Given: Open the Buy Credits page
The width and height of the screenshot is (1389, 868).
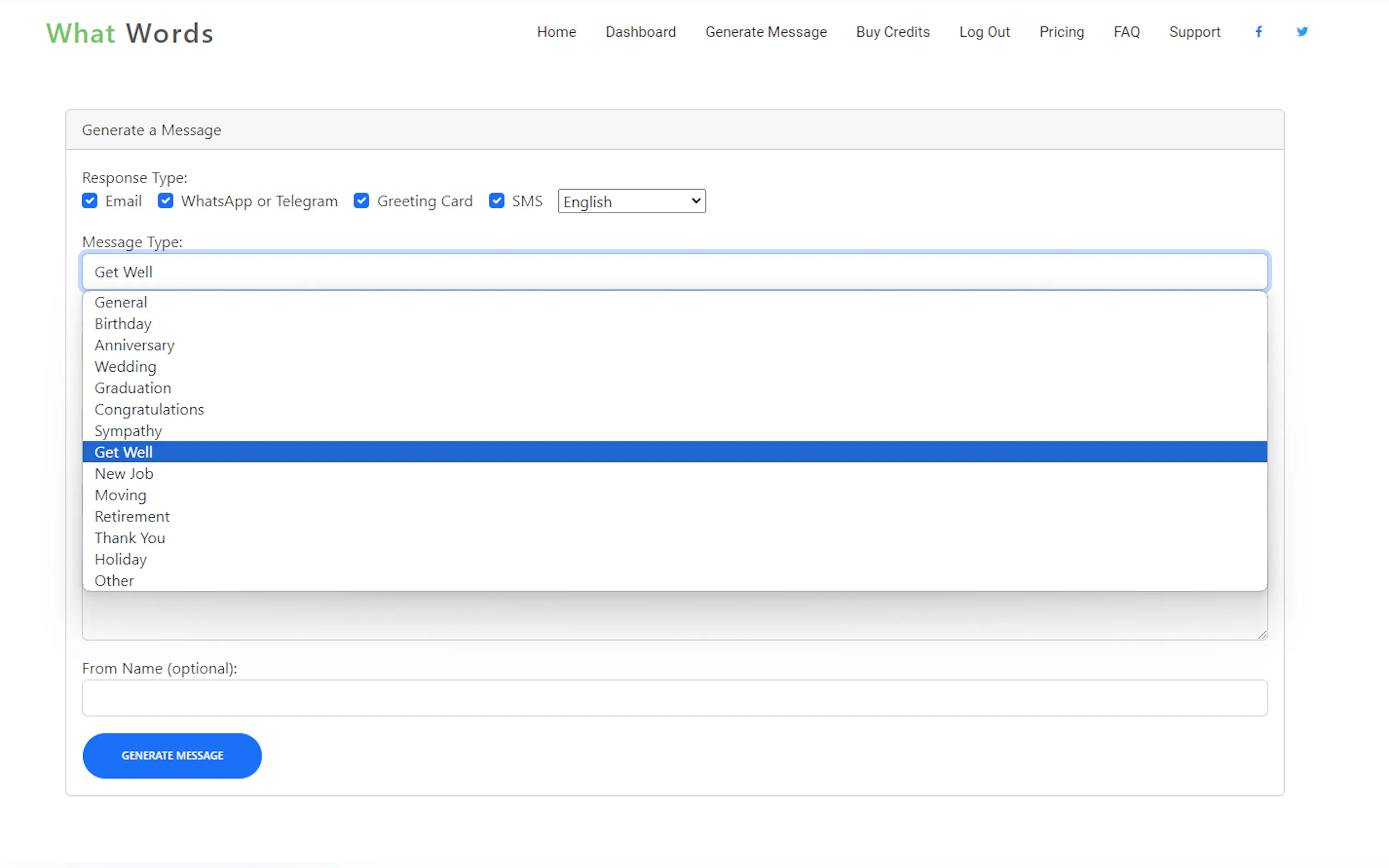Looking at the screenshot, I should click(892, 32).
